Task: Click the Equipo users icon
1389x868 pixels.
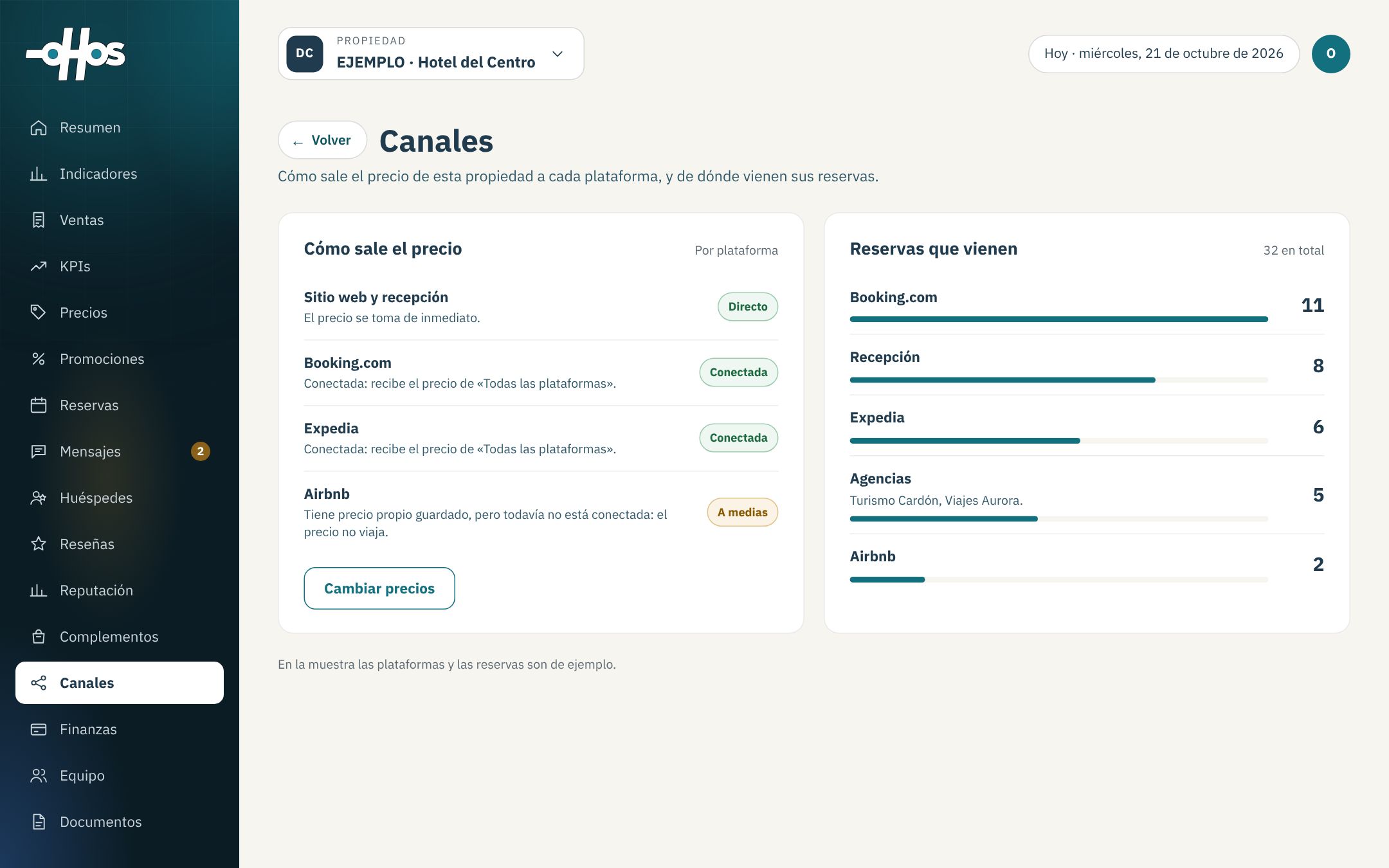Action: tap(39, 775)
